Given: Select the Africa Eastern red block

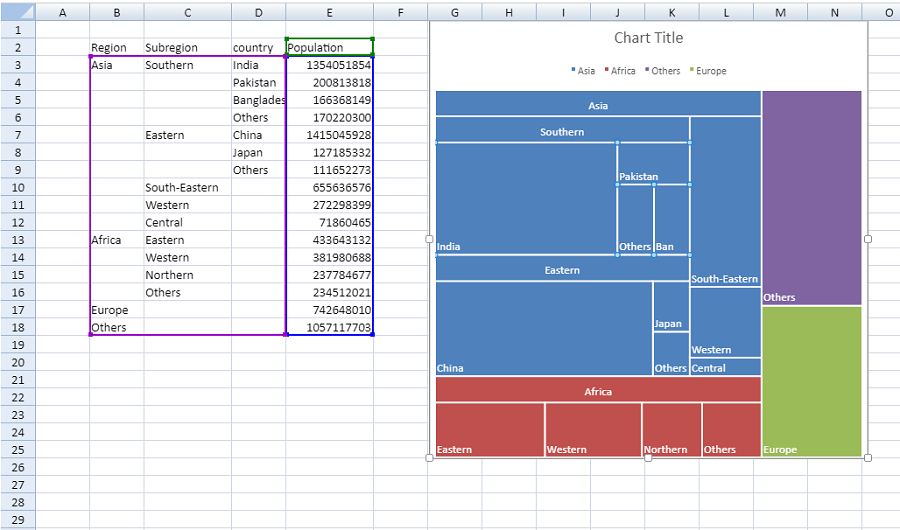Looking at the screenshot, I should (490, 430).
